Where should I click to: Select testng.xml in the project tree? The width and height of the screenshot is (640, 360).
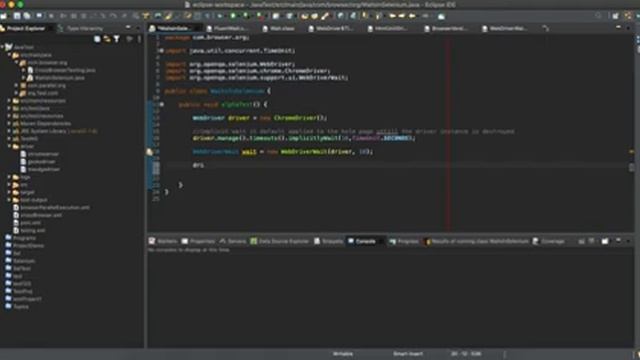(29, 230)
